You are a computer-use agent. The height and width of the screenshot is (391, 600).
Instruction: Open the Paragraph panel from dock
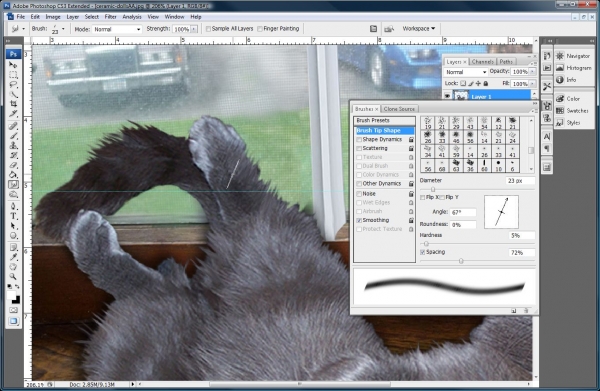(547, 148)
